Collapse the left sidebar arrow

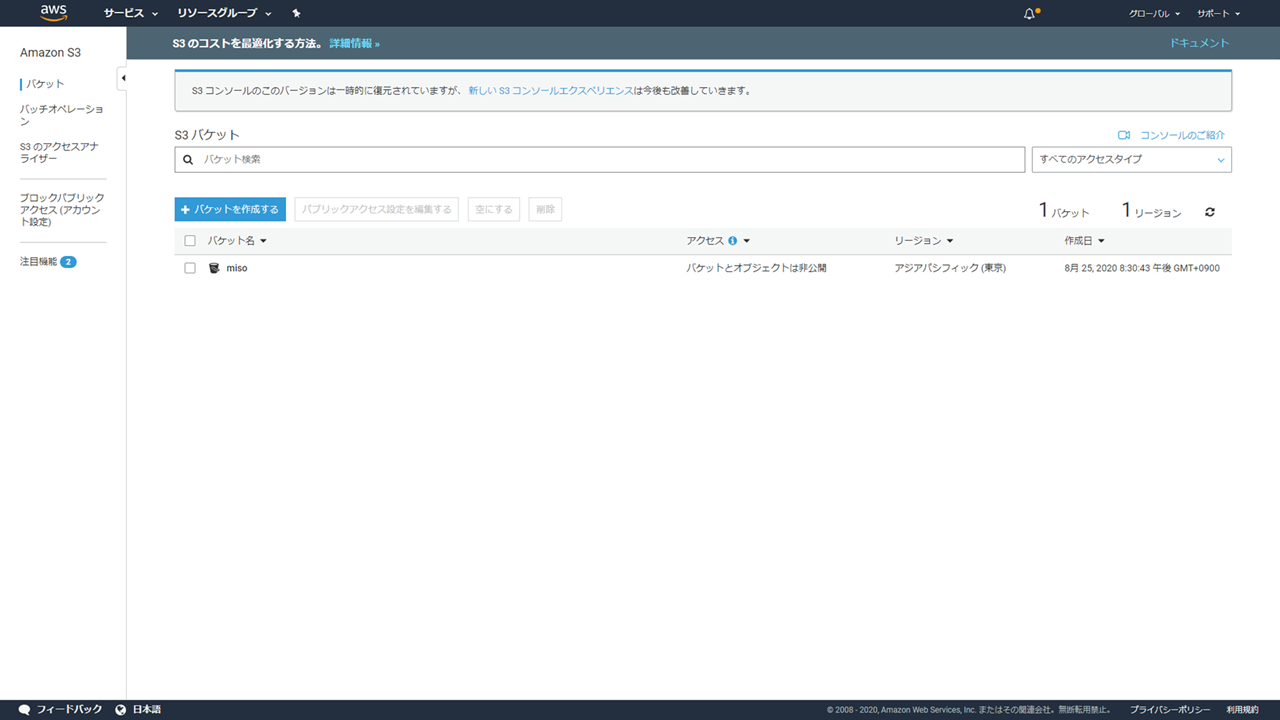[x=122, y=78]
